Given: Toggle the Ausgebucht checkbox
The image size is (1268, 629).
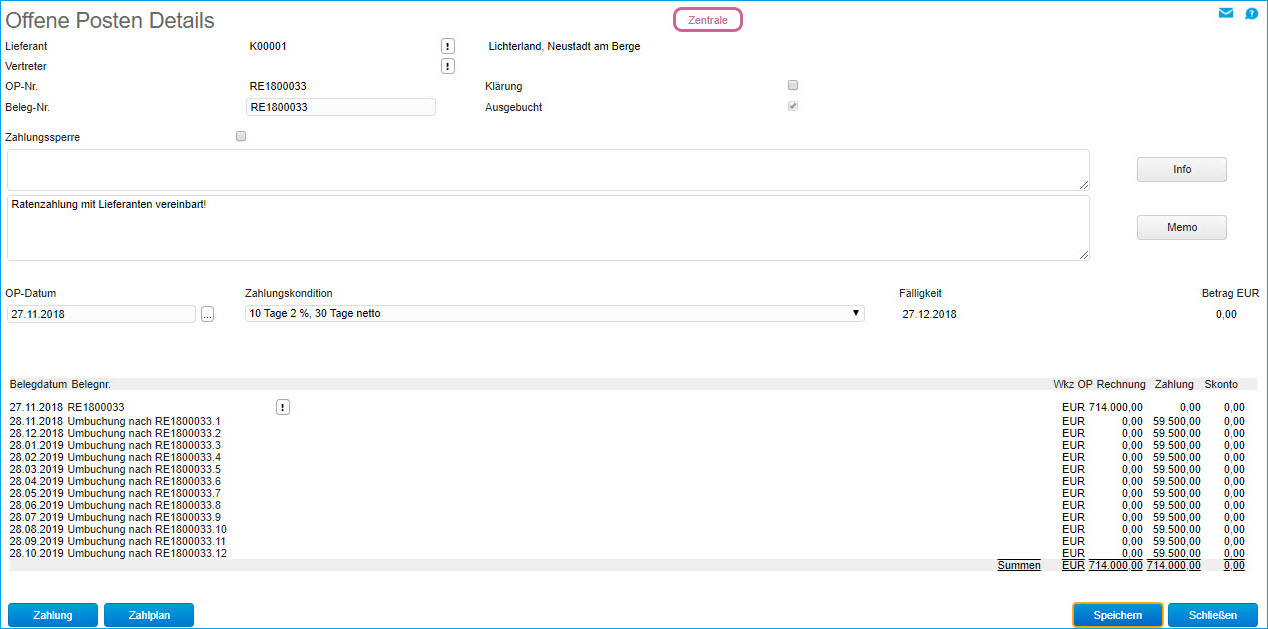Looking at the screenshot, I should (x=793, y=106).
